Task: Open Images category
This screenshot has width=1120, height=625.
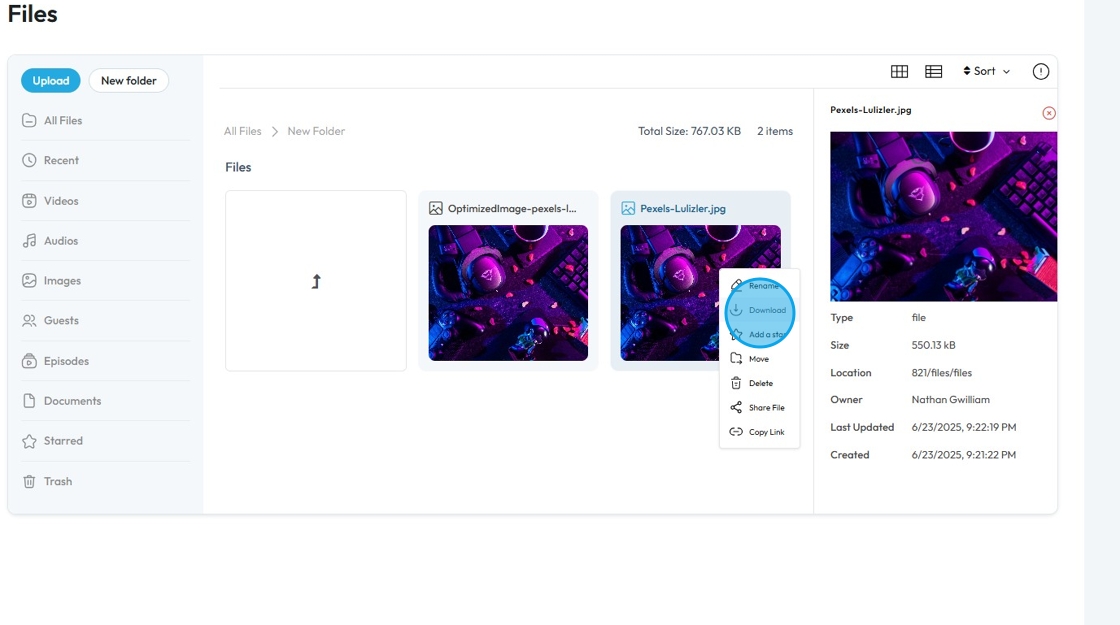Action: coord(62,281)
